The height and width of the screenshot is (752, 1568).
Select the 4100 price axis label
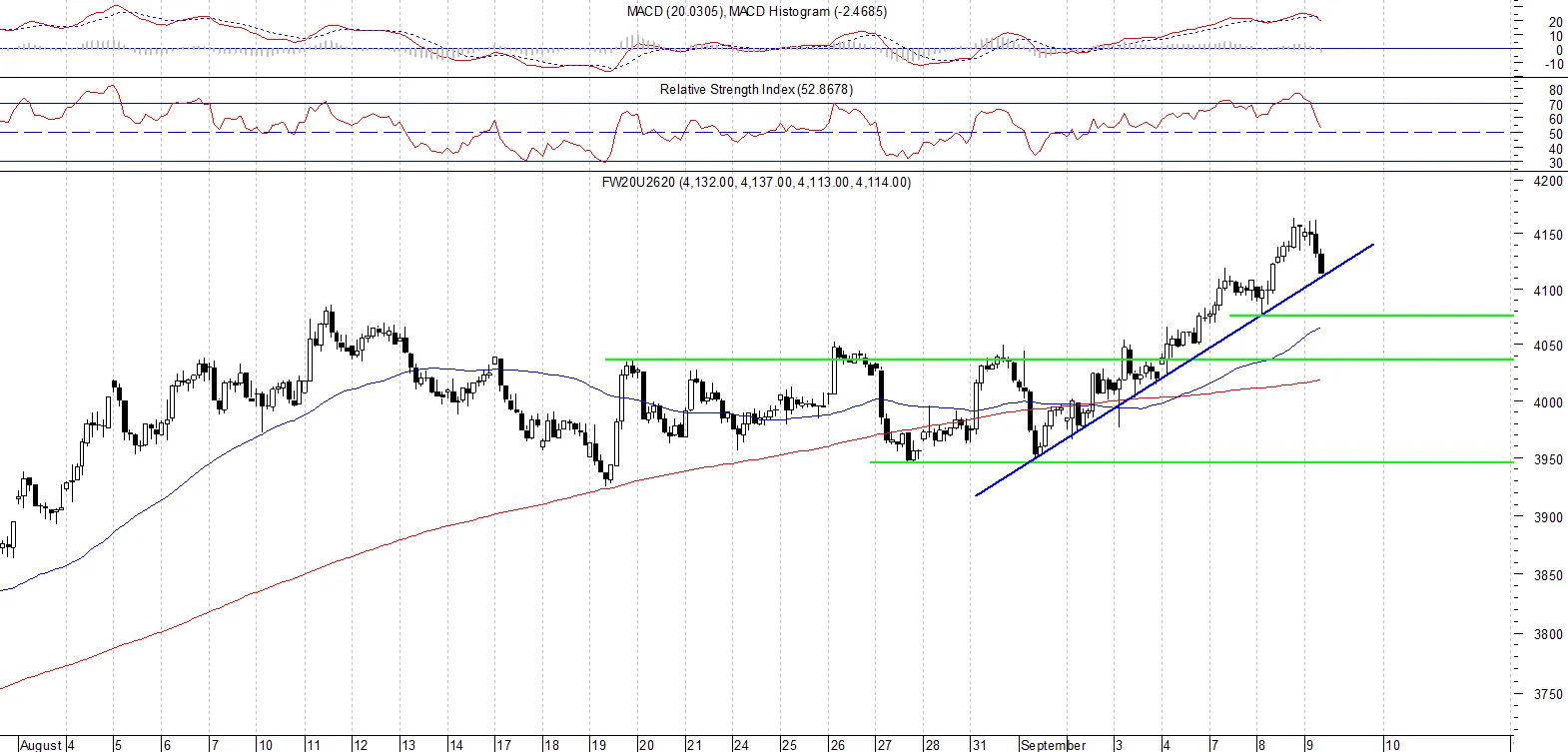pos(1548,291)
